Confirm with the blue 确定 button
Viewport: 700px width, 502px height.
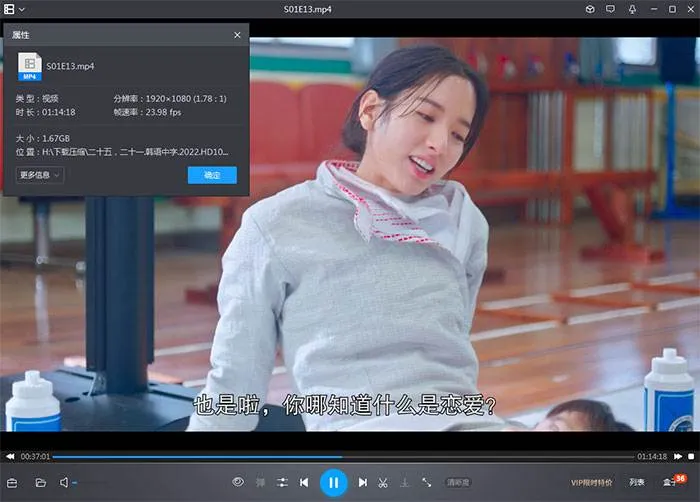coord(212,175)
